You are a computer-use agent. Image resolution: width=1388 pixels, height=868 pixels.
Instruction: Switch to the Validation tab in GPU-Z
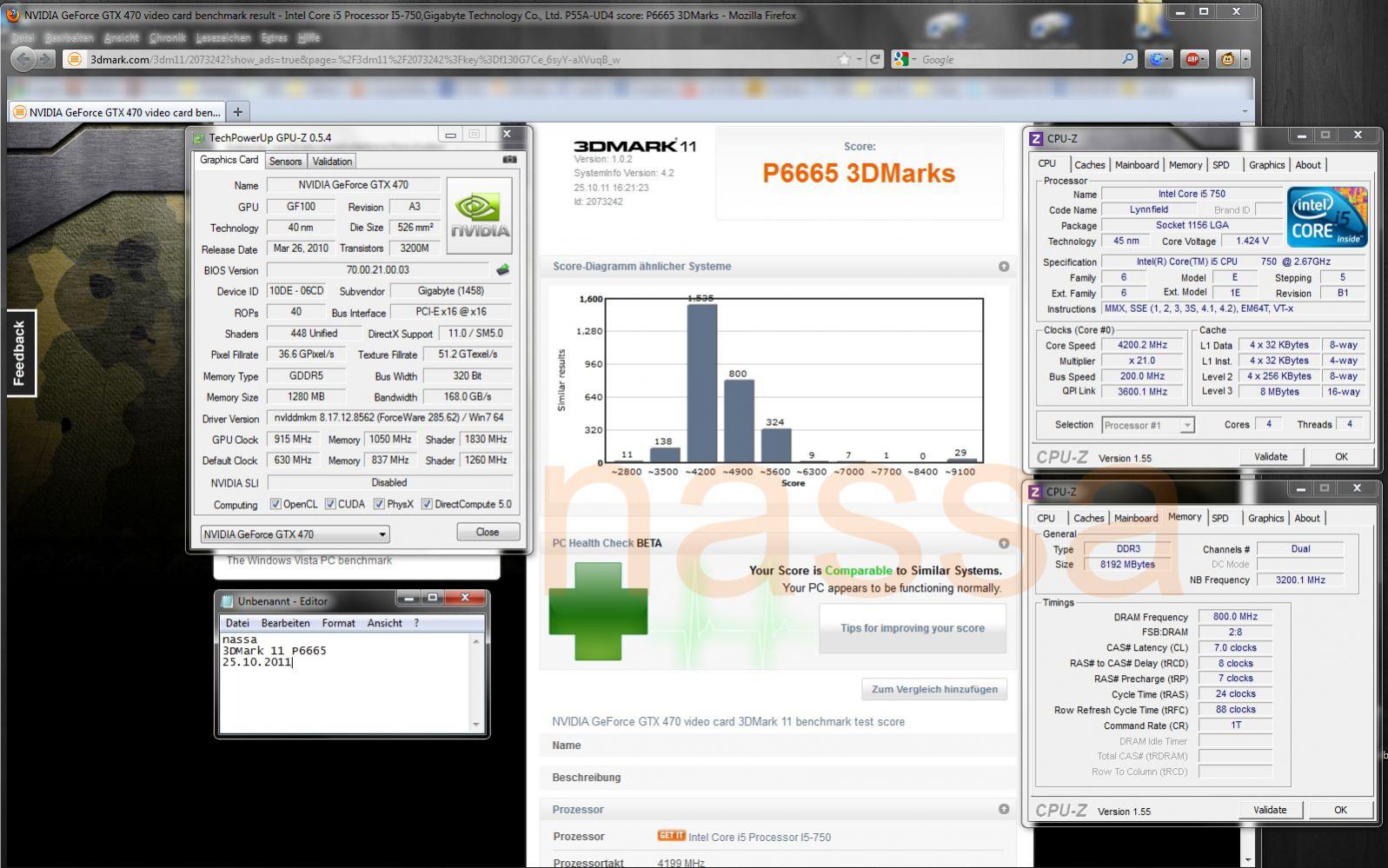332,161
